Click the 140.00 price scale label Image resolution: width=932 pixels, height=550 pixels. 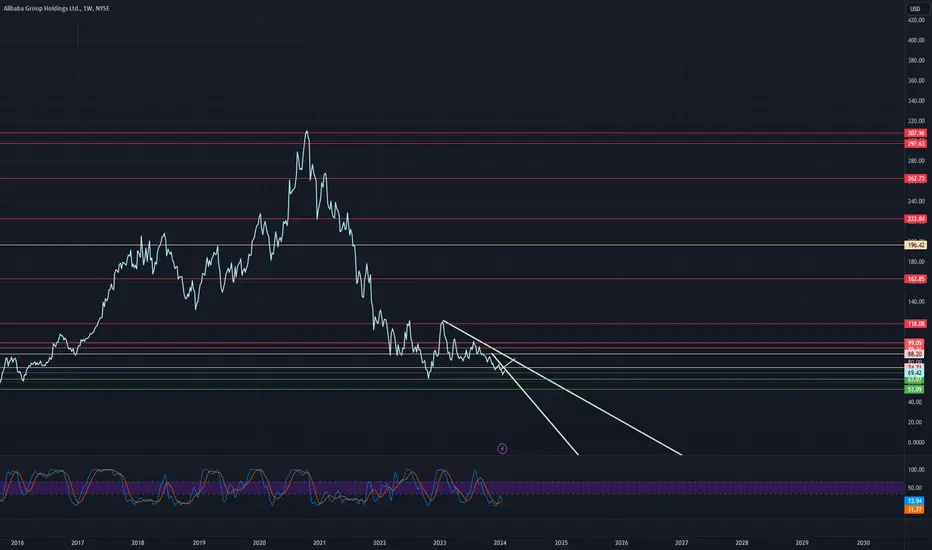916,302
